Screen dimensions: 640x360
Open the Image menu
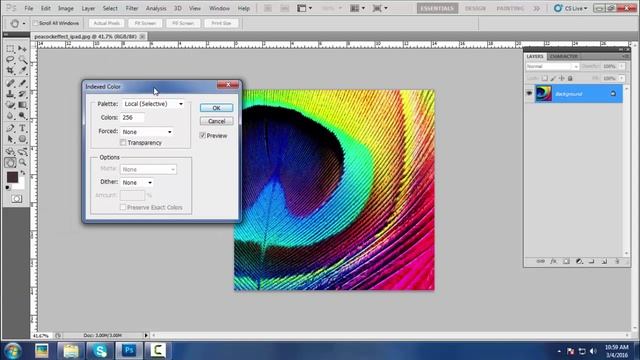pos(65,8)
